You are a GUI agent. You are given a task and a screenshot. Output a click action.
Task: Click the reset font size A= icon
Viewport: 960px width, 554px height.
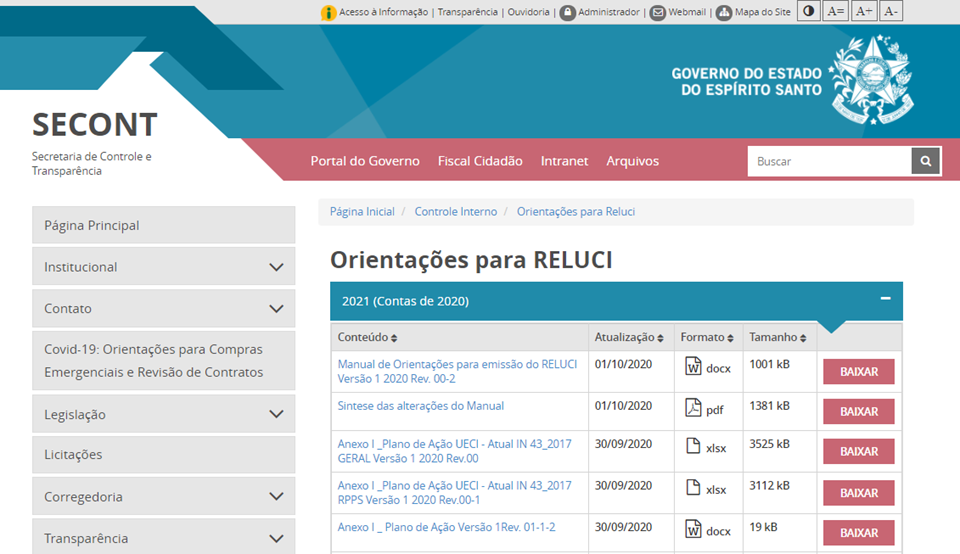click(x=836, y=12)
